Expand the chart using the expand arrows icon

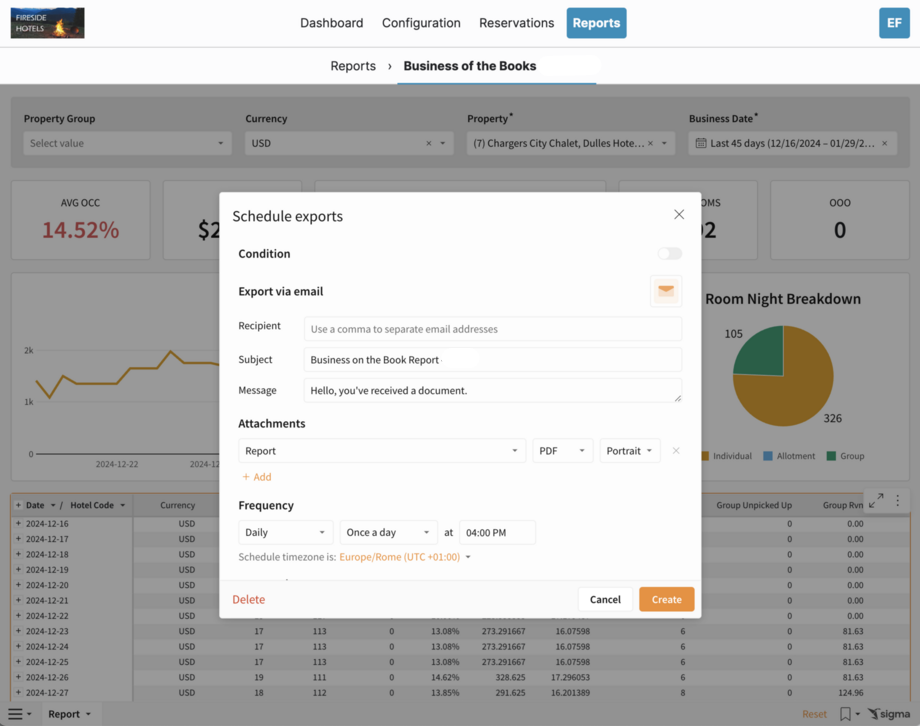(x=876, y=501)
